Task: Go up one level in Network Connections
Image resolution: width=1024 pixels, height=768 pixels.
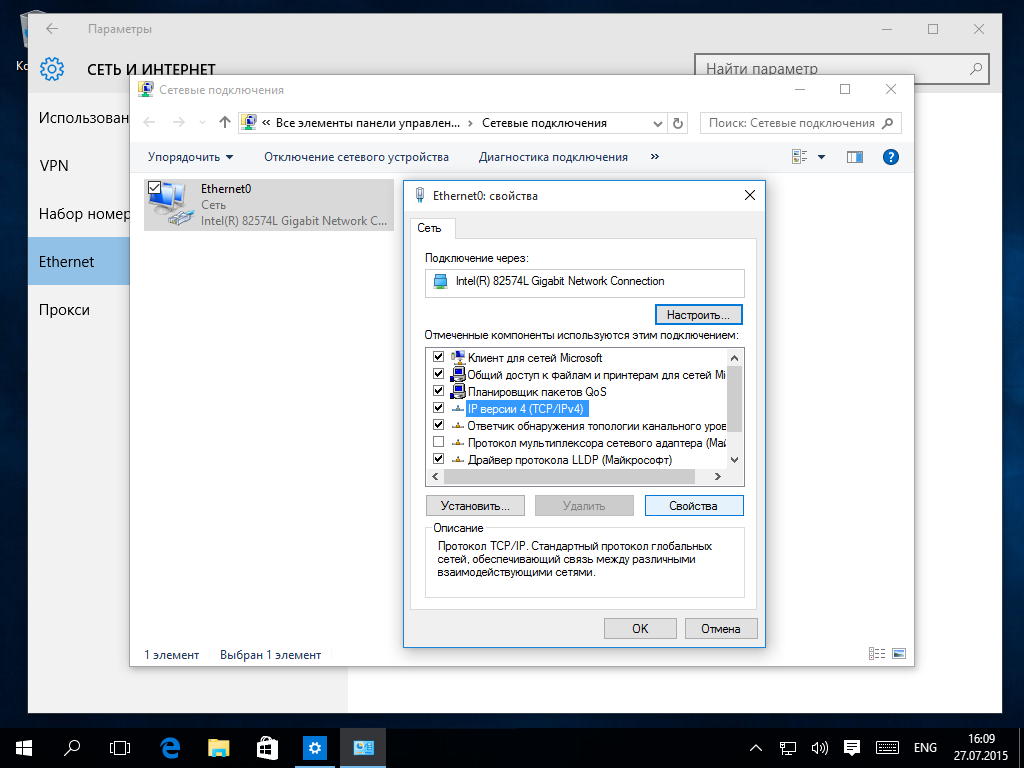Action: [x=225, y=123]
